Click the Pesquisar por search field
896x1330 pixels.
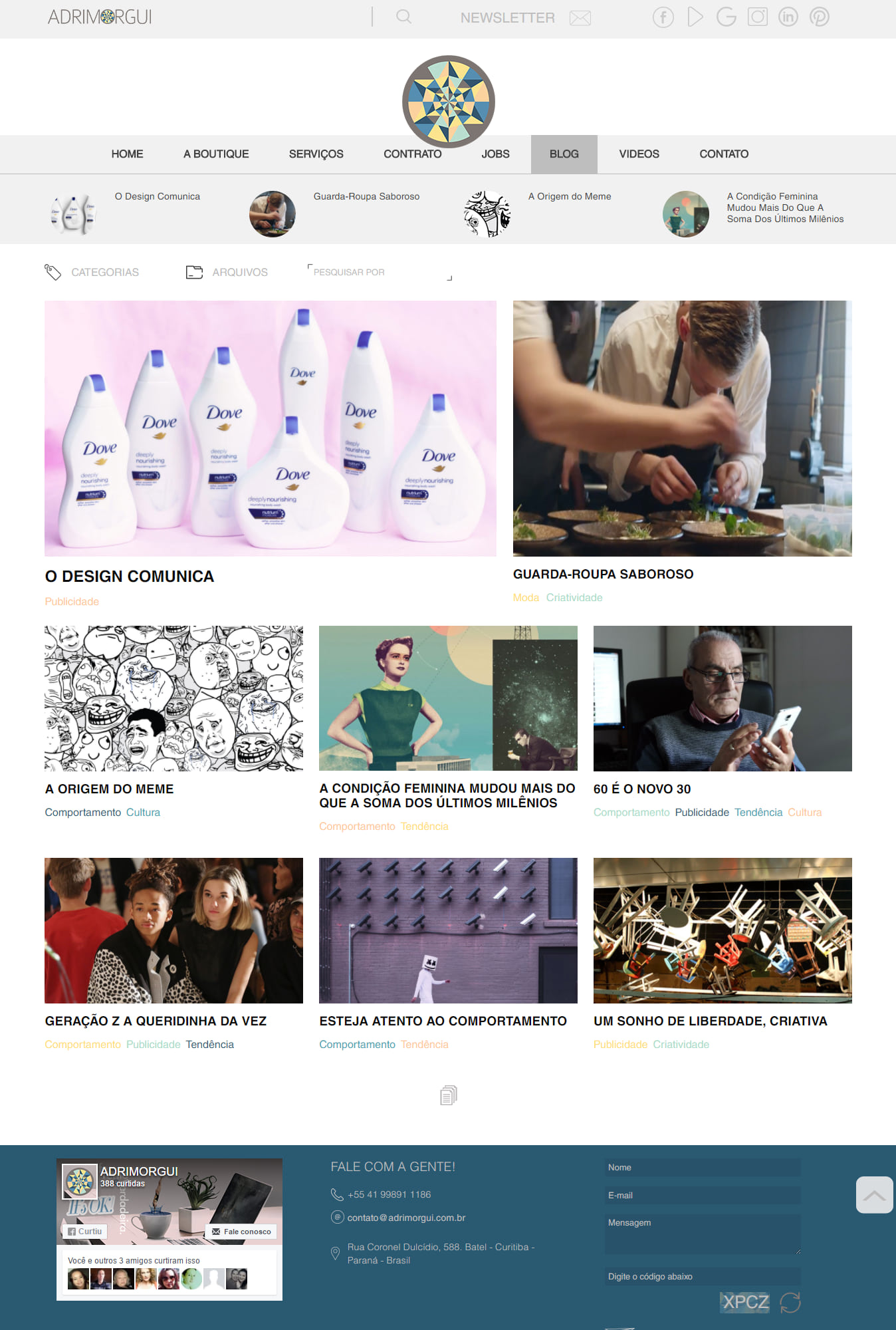380,272
